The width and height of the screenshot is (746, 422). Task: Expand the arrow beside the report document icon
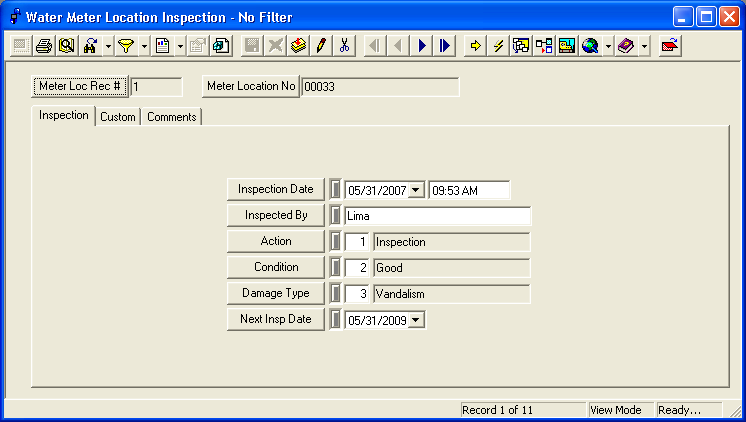point(180,46)
